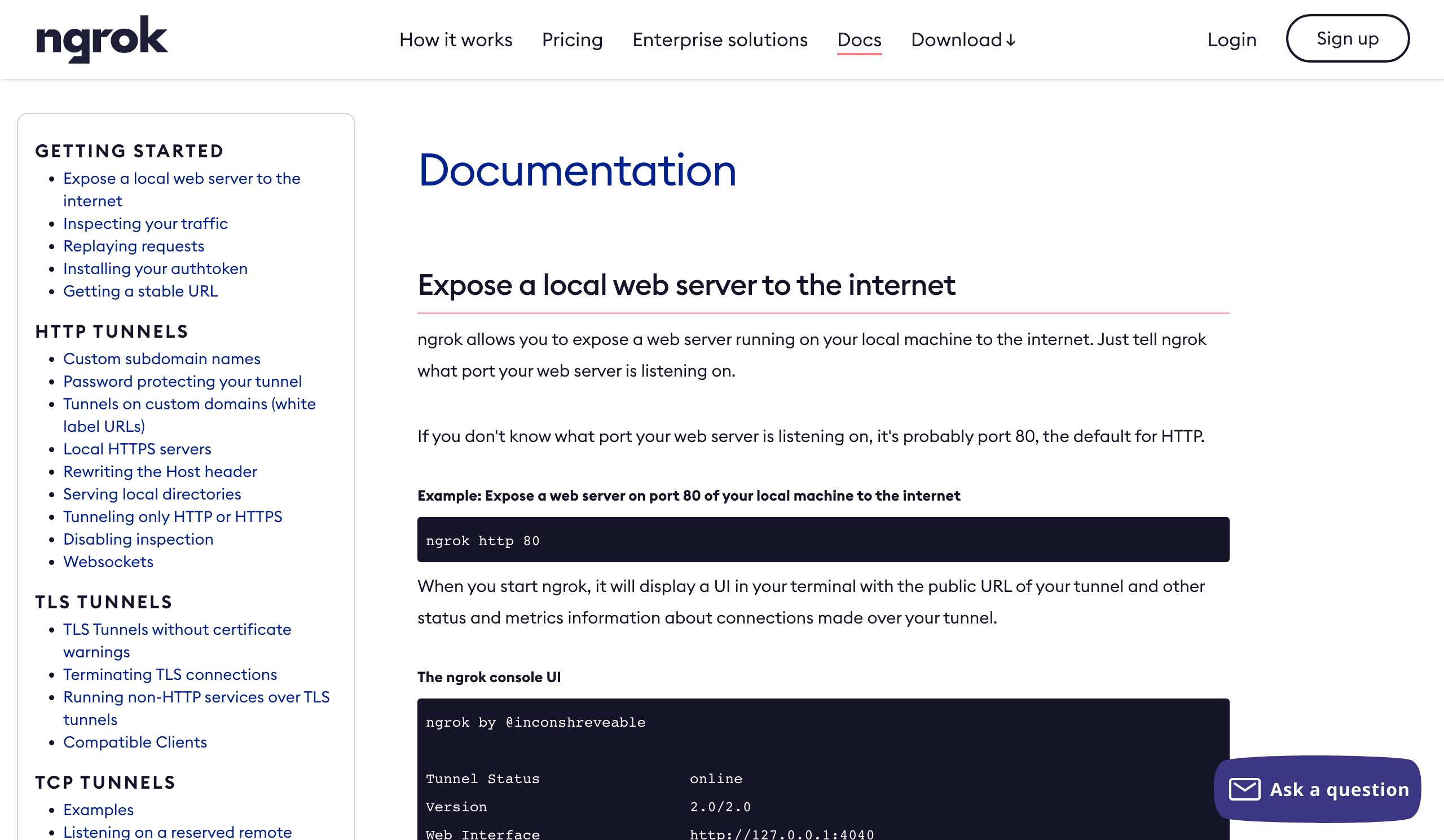Jump to Installing your authtoken
This screenshot has width=1444, height=840.
(155, 268)
